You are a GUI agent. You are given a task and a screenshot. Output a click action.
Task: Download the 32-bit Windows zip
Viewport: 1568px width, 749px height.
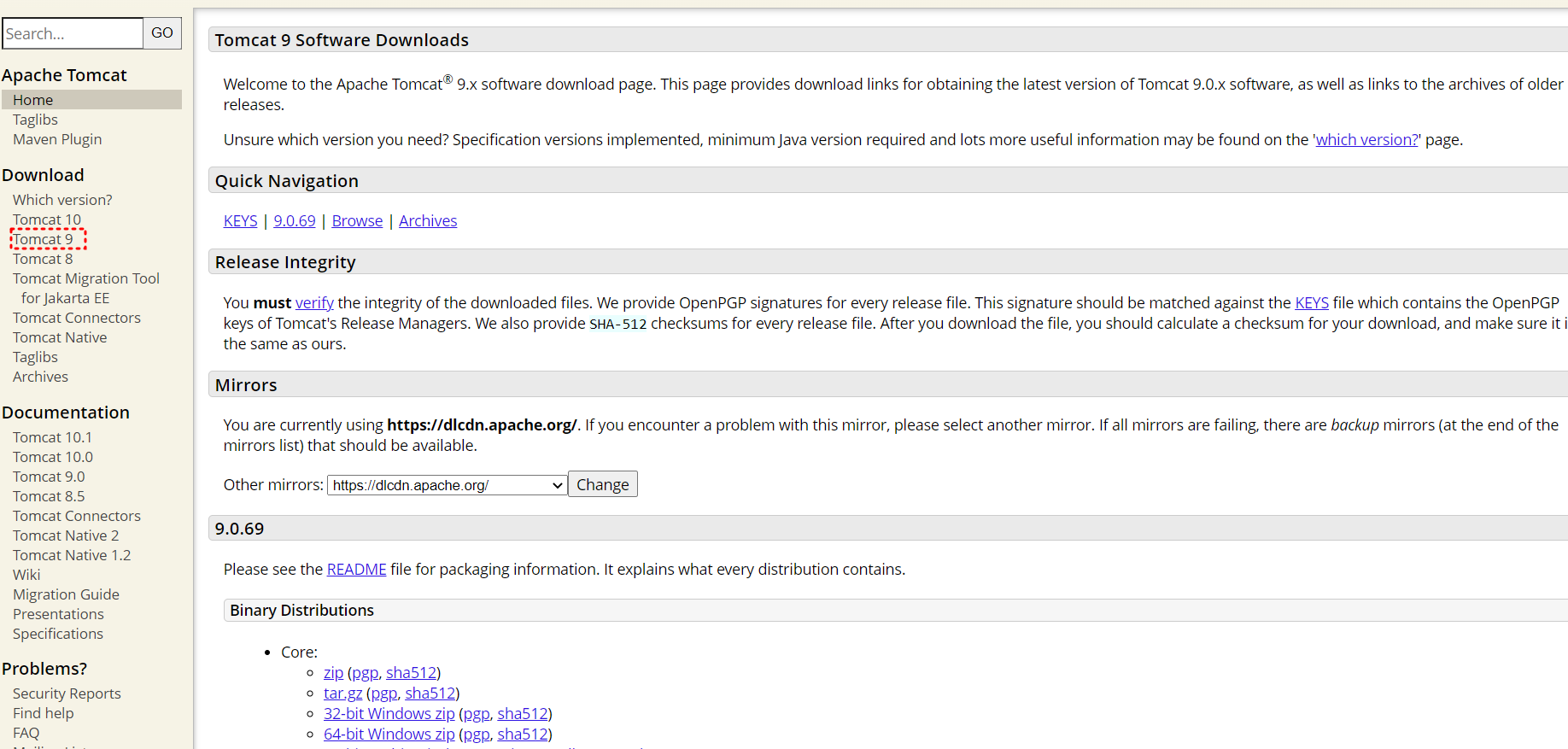[x=389, y=713]
